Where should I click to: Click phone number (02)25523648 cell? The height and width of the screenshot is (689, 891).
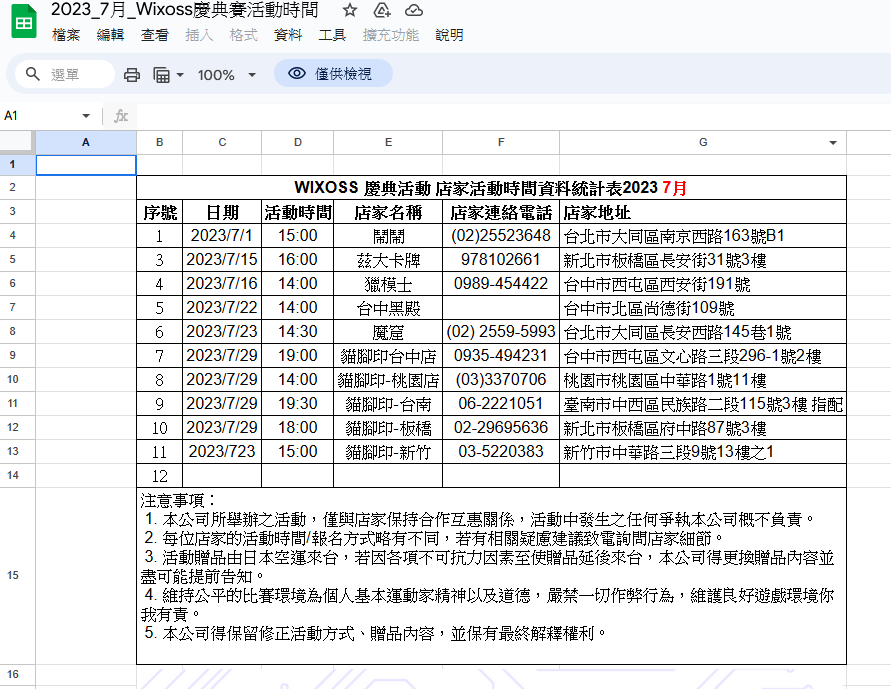click(x=501, y=236)
